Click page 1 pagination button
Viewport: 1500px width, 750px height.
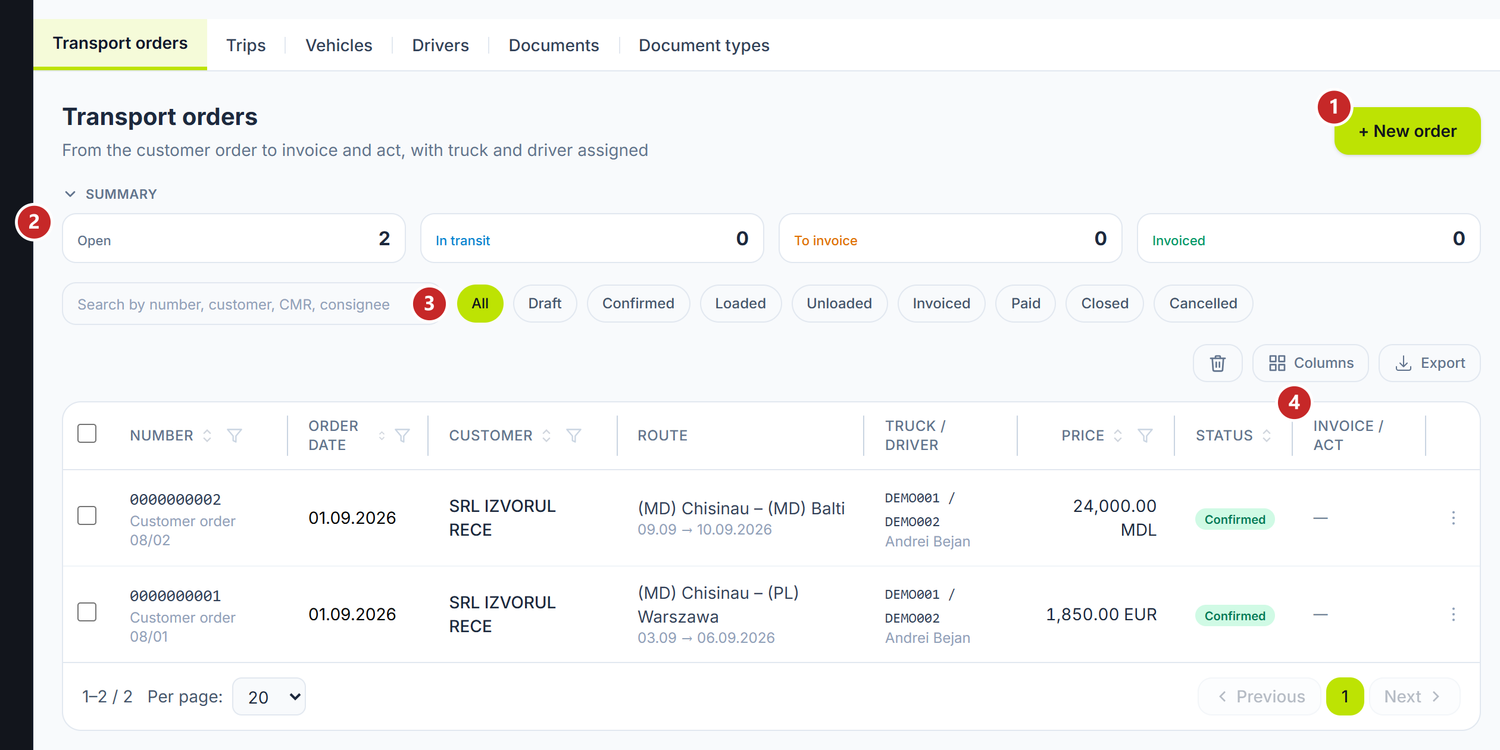pos(1345,697)
